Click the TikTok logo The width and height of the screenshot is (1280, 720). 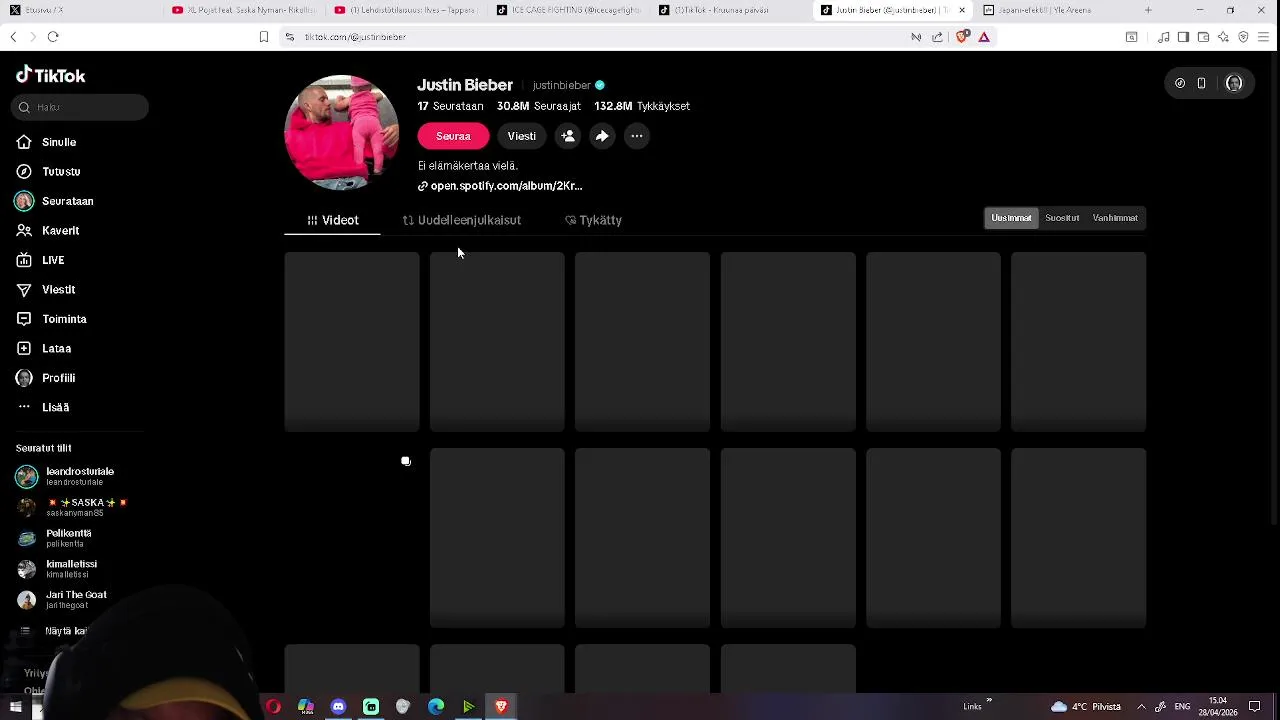(51, 75)
